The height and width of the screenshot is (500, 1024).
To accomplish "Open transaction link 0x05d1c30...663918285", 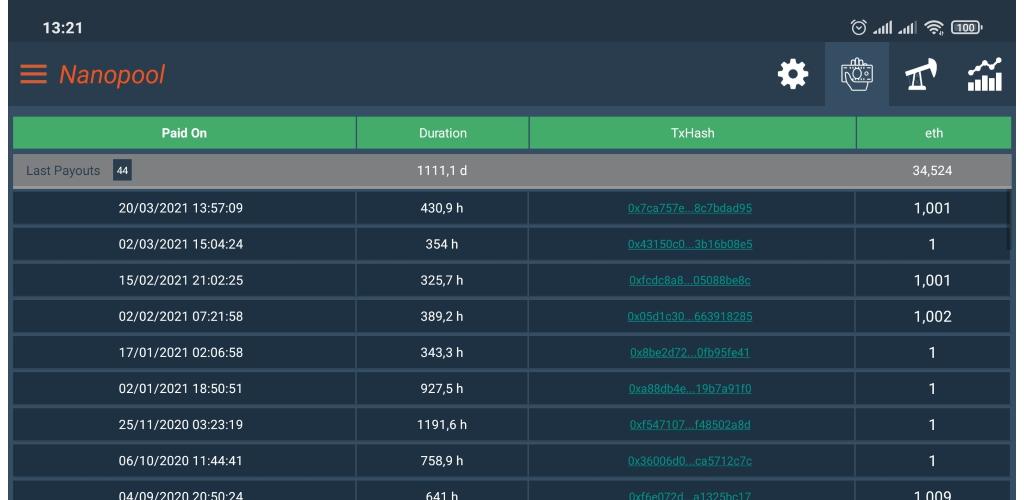I will click(x=690, y=317).
